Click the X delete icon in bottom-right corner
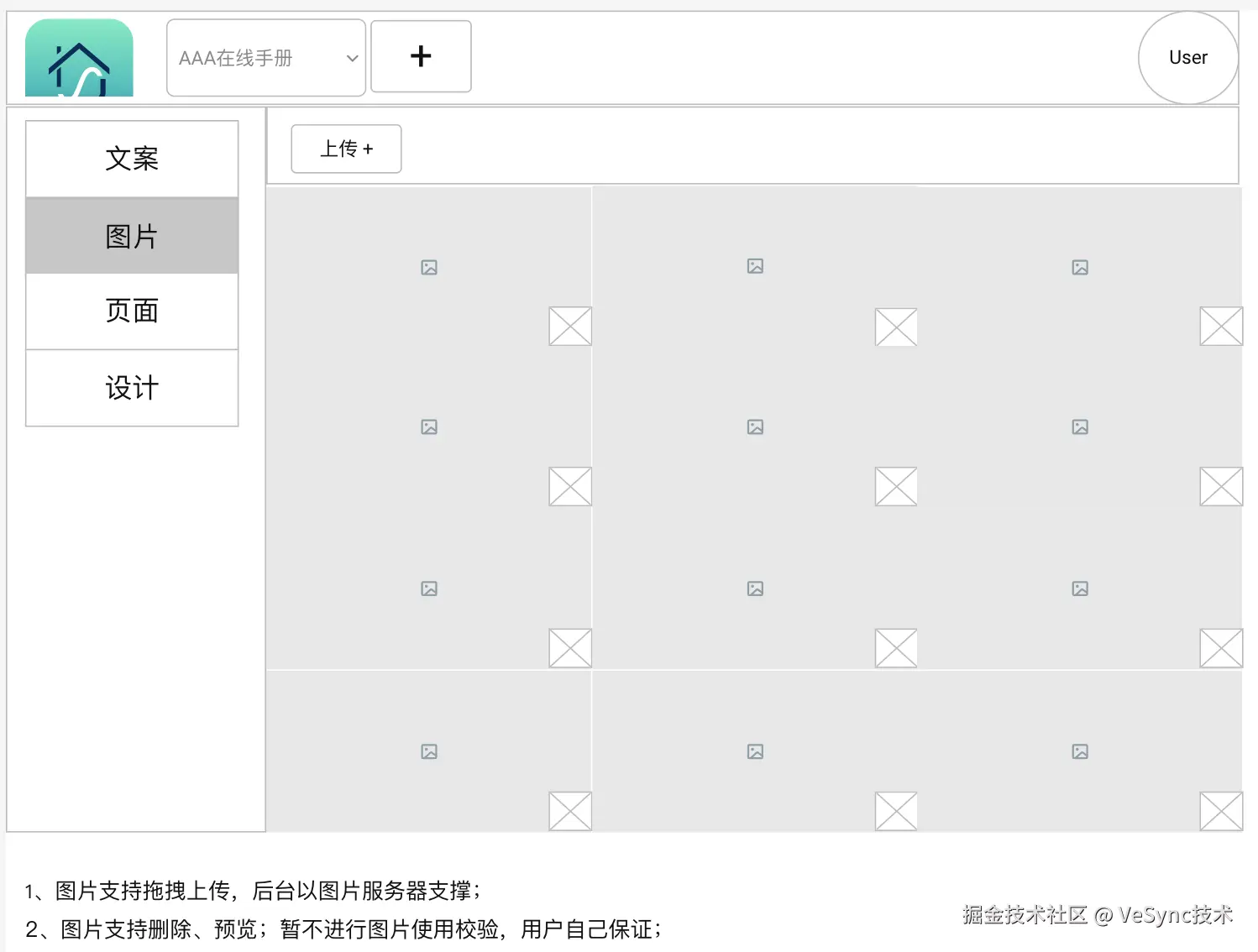 [1220, 810]
